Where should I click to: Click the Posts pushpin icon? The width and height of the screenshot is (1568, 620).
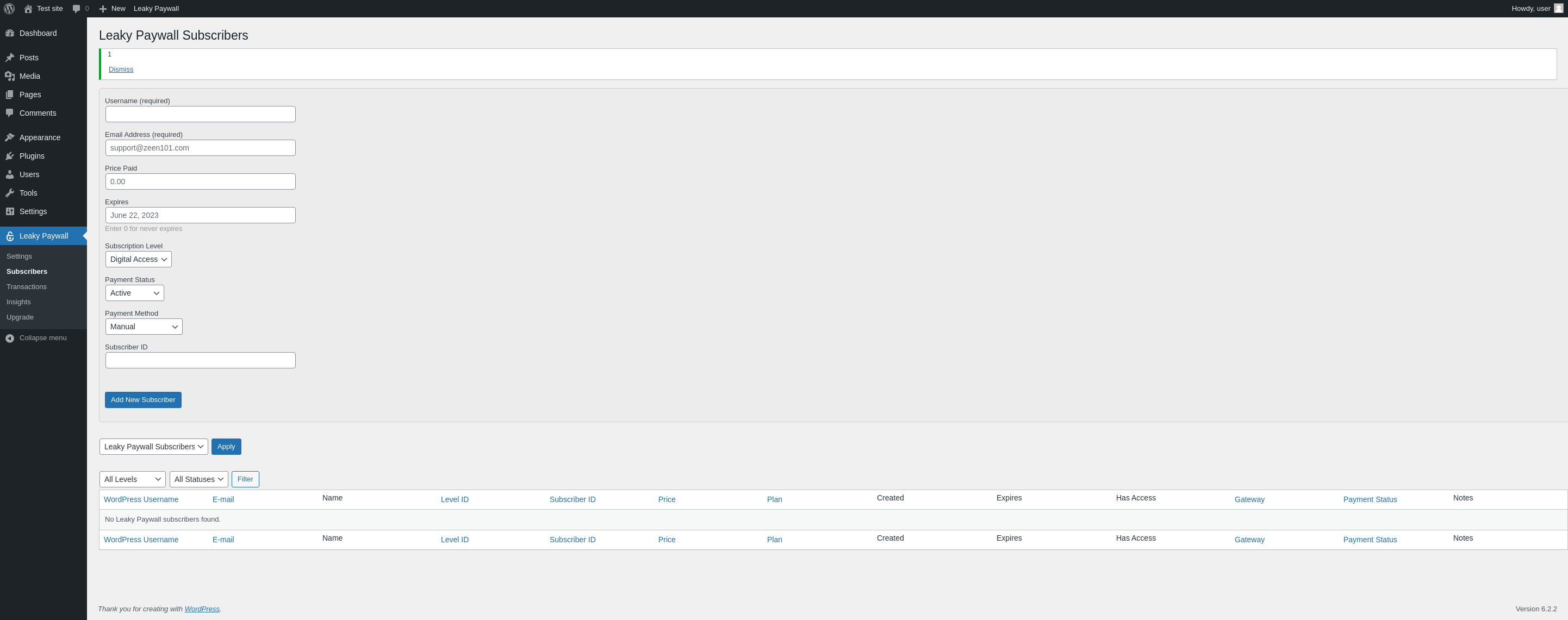pyautogui.click(x=10, y=57)
